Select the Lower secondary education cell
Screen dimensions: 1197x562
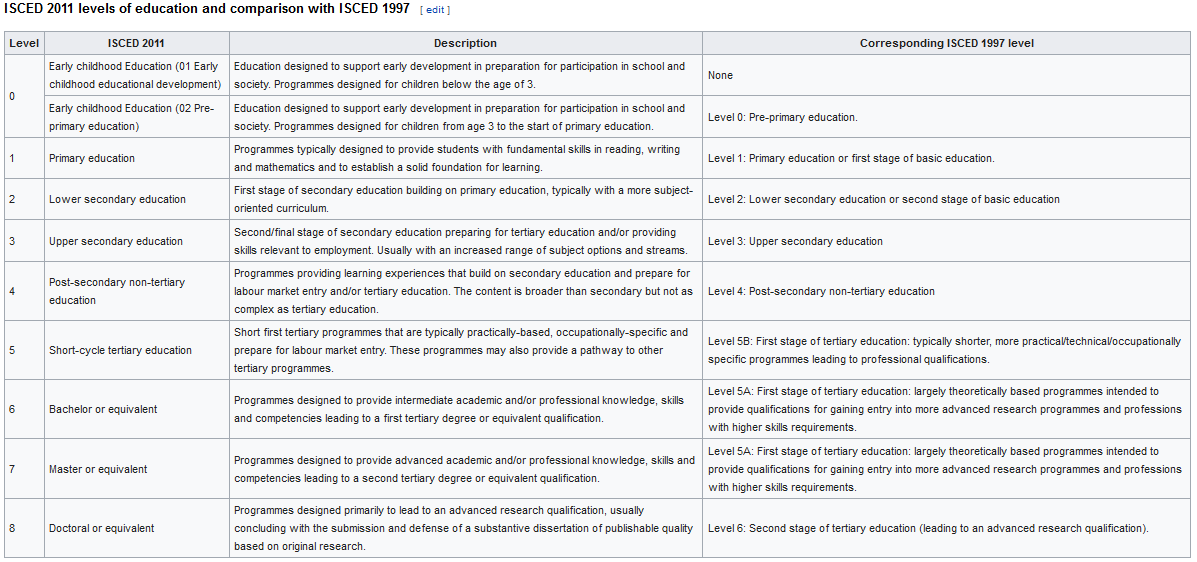(x=137, y=199)
